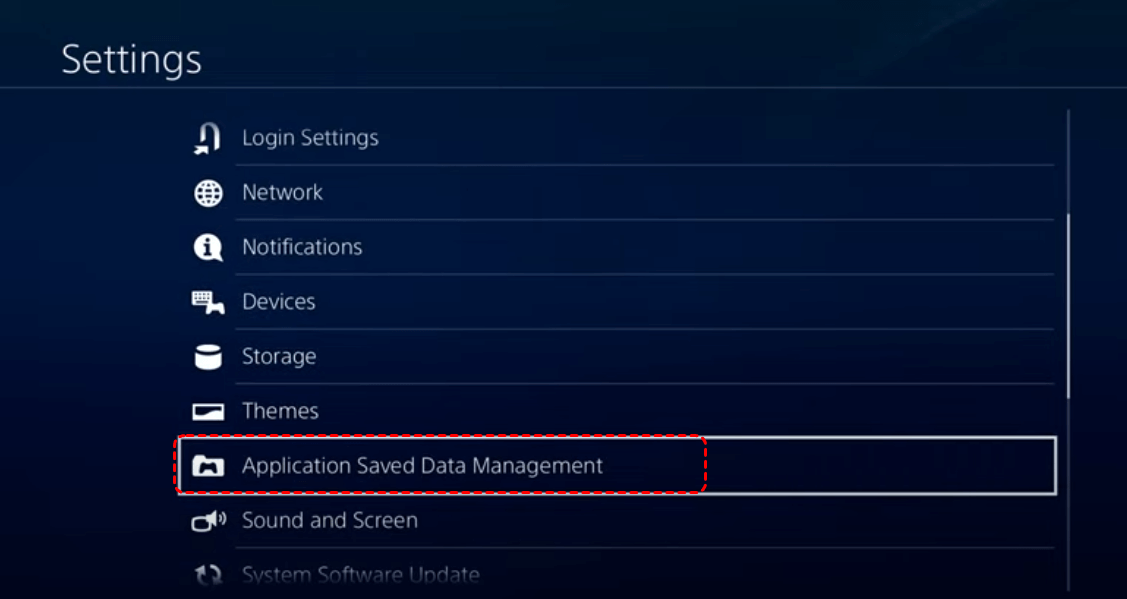This screenshot has height=599, width=1127.
Task: Click the Devices keyboard and controller icon
Action: pyautogui.click(x=208, y=302)
